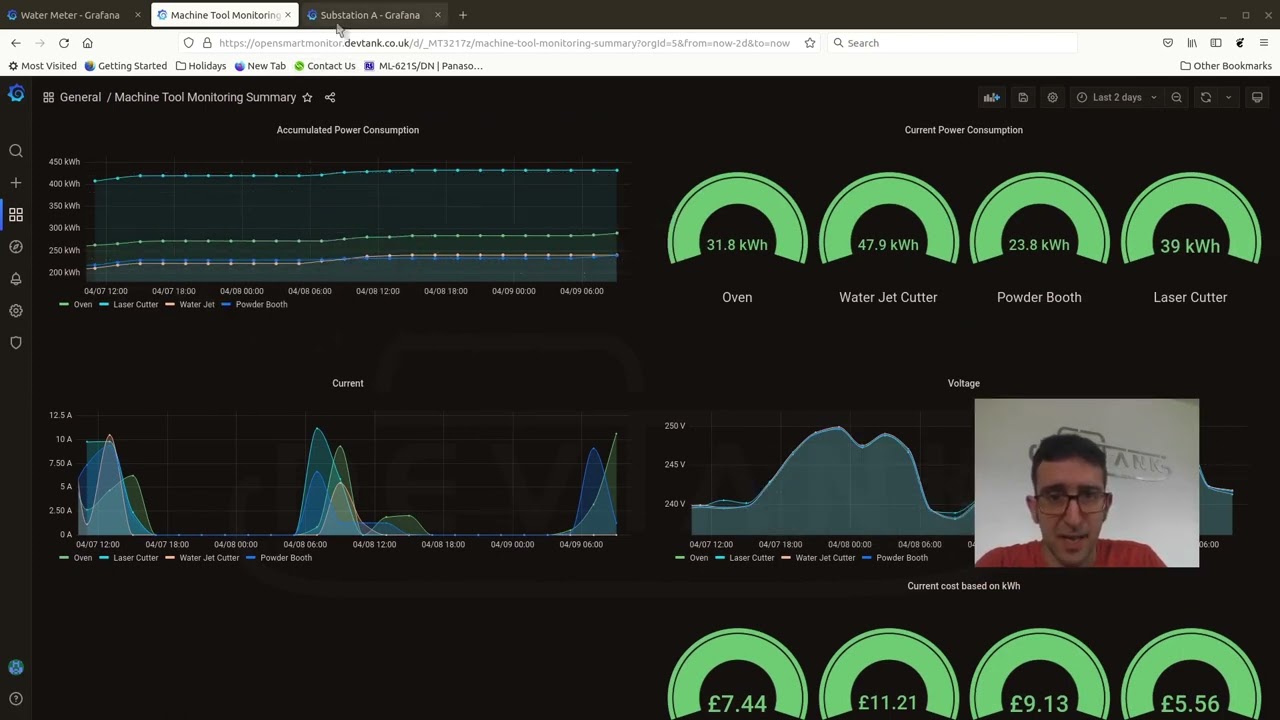Share the dashboard via share icon
The width and height of the screenshot is (1280, 720).
pos(330,97)
